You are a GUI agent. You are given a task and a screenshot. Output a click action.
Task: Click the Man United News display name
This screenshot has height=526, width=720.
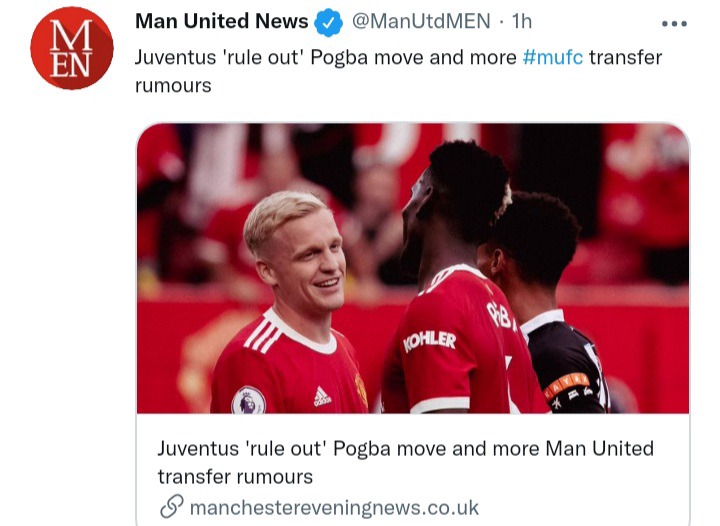pyautogui.click(x=221, y=22)
